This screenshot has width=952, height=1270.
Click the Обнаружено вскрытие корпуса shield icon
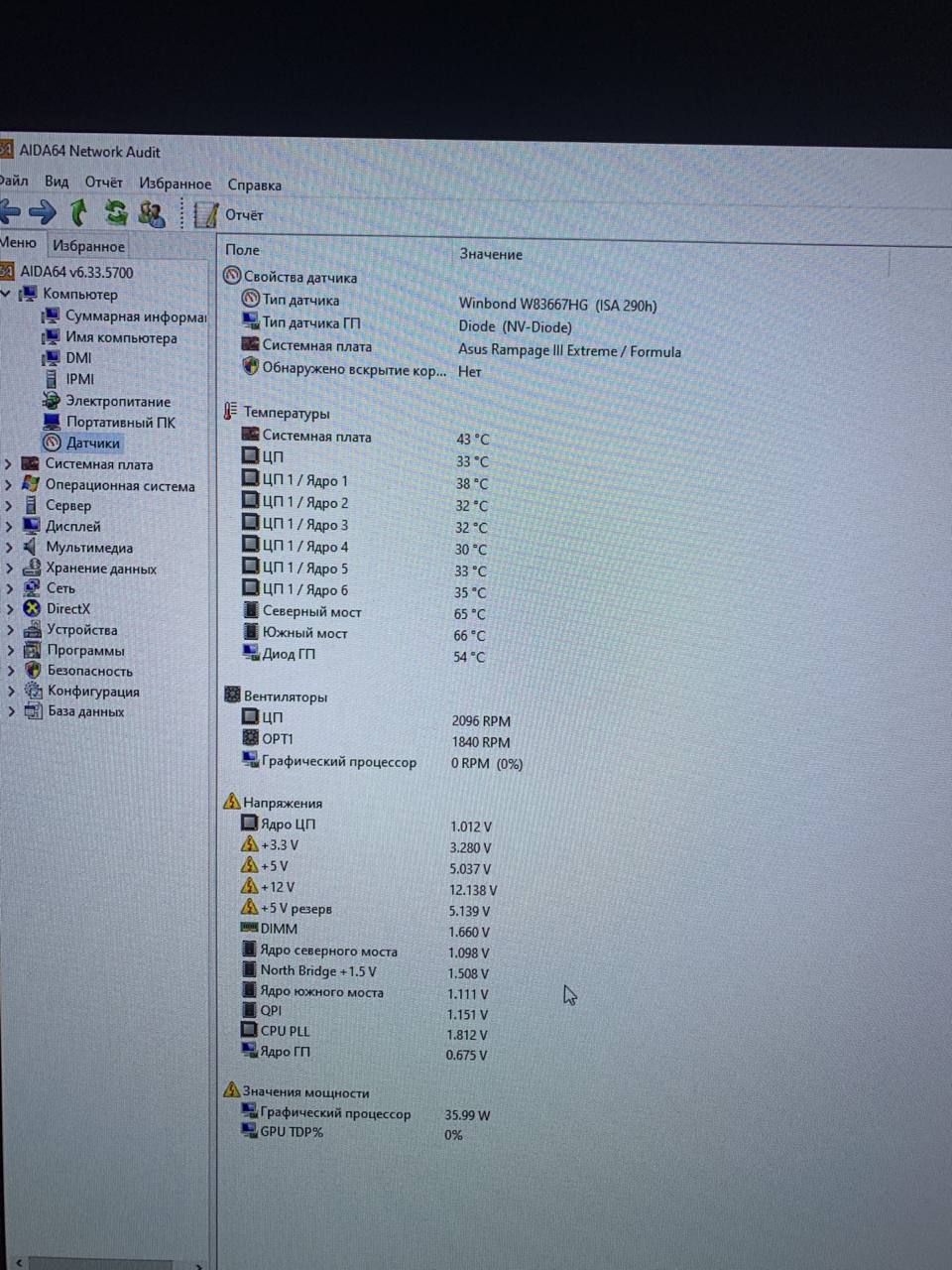pos(251,367)
